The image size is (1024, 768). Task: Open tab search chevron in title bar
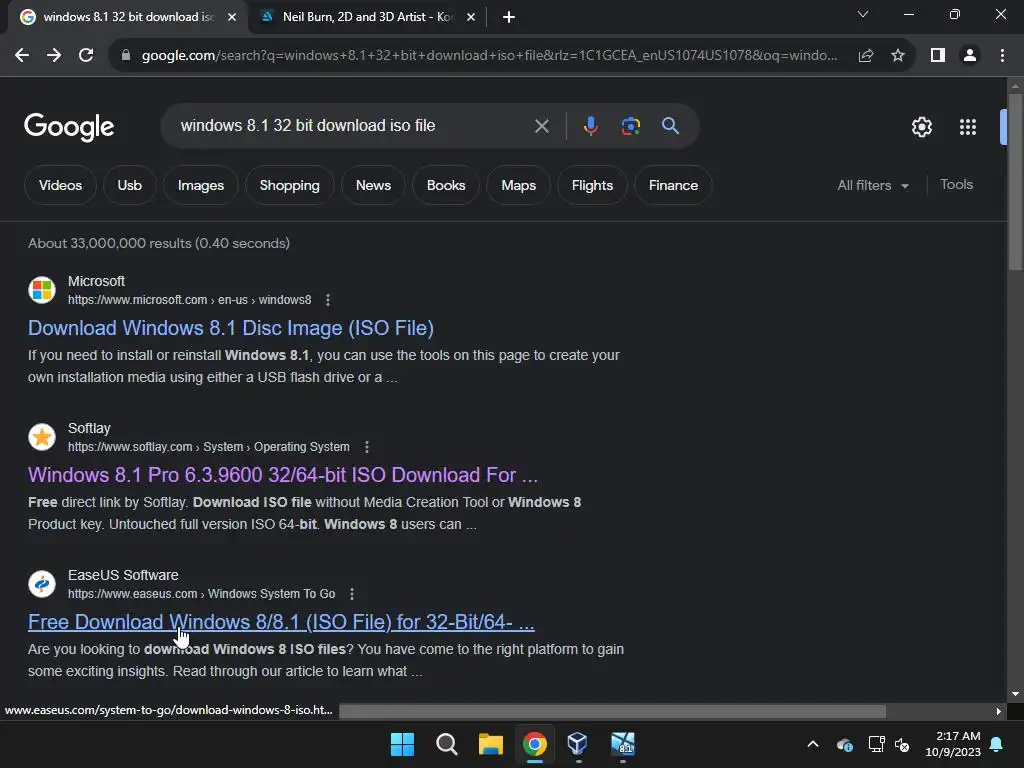pos(863,14)
